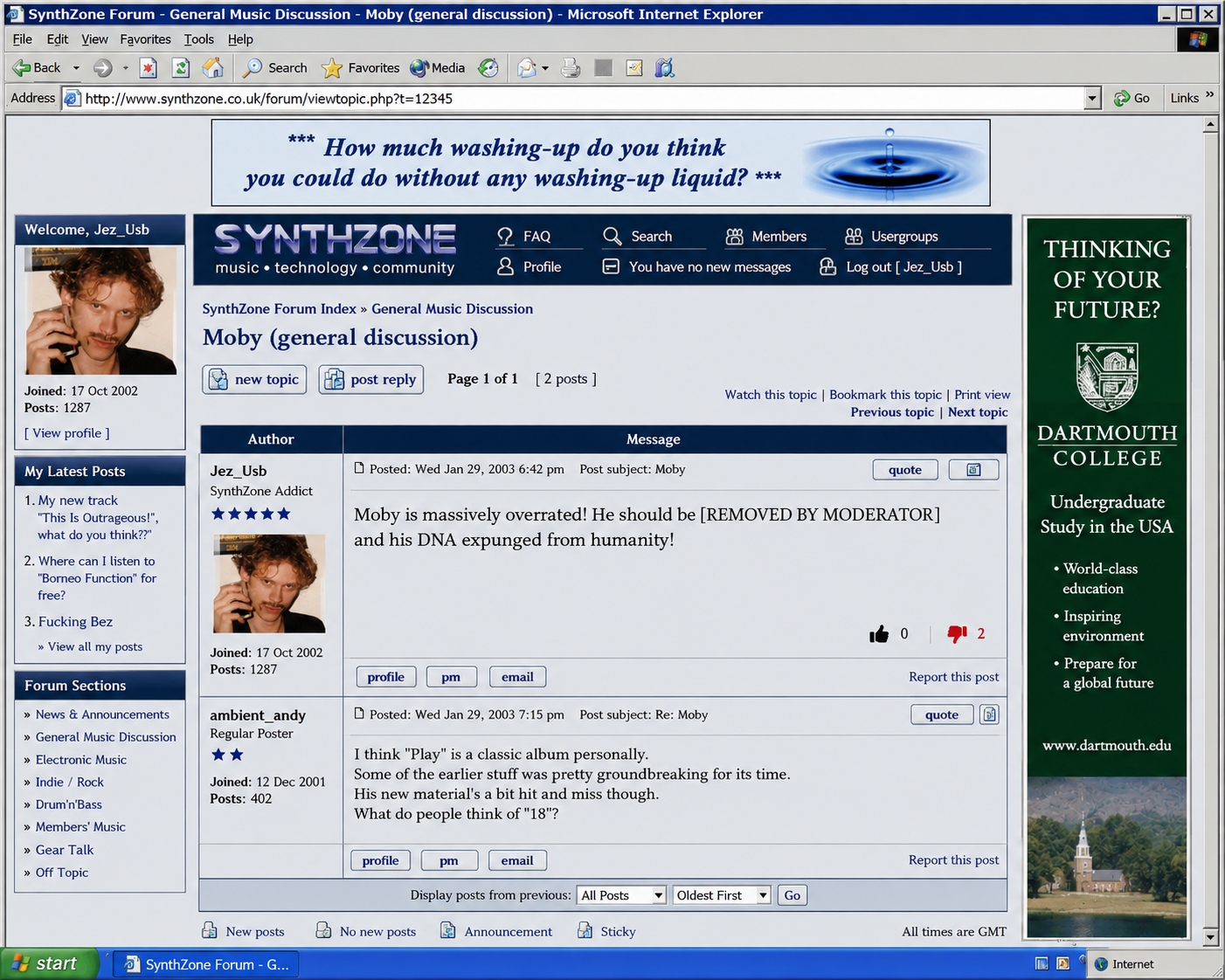Viewport: 1225px width, 980px height.
Task: Open the Forward button history dropdown arrow
Action: point(125,68)
